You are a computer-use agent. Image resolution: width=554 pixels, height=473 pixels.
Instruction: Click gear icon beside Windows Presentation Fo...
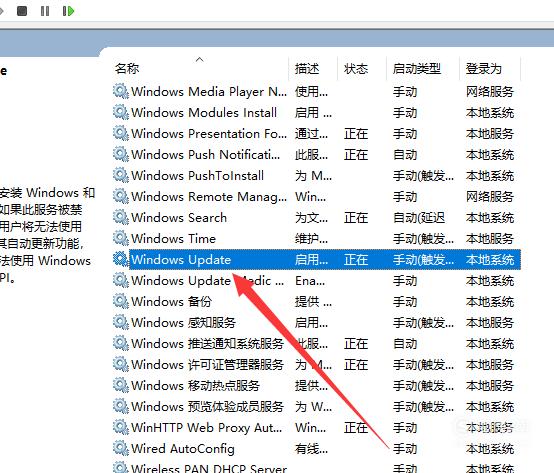point(121,133)
